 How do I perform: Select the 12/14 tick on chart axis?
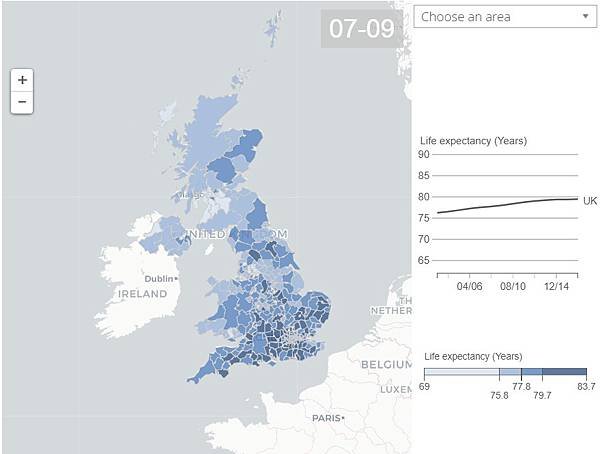pyautogui.click(x=556, y=286)
